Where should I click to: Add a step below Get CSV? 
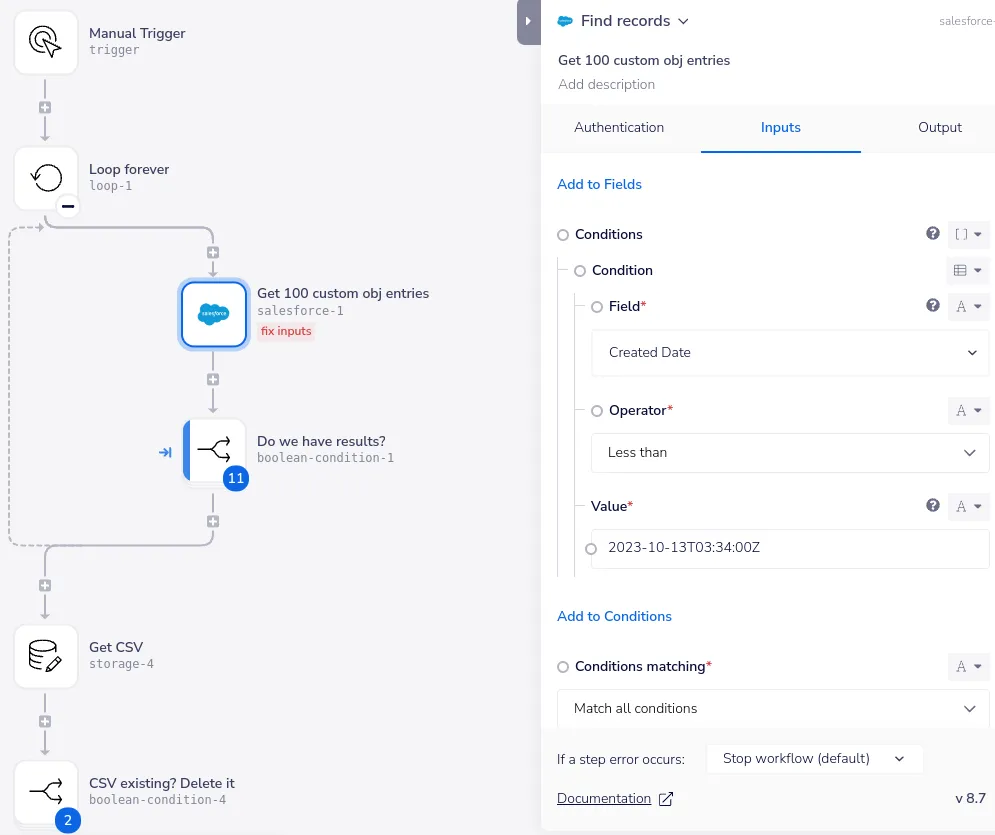pos(45,721)
